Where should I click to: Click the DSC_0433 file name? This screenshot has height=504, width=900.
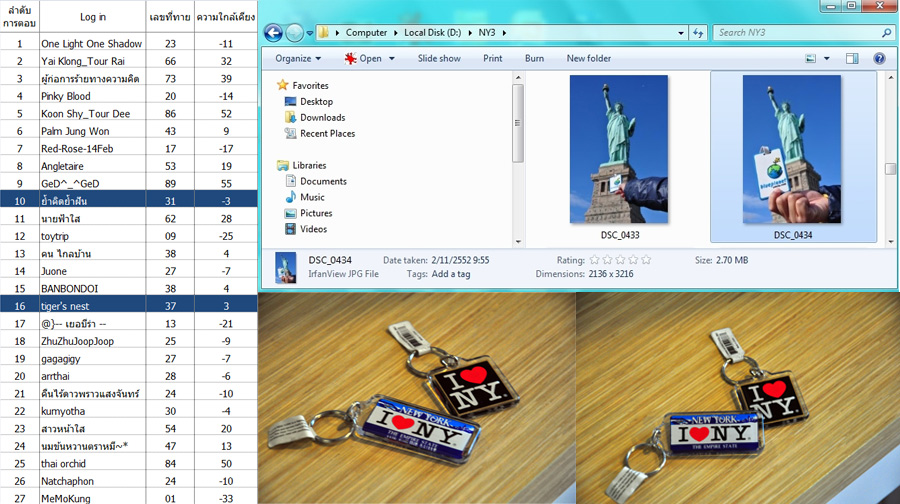[620, 235]
